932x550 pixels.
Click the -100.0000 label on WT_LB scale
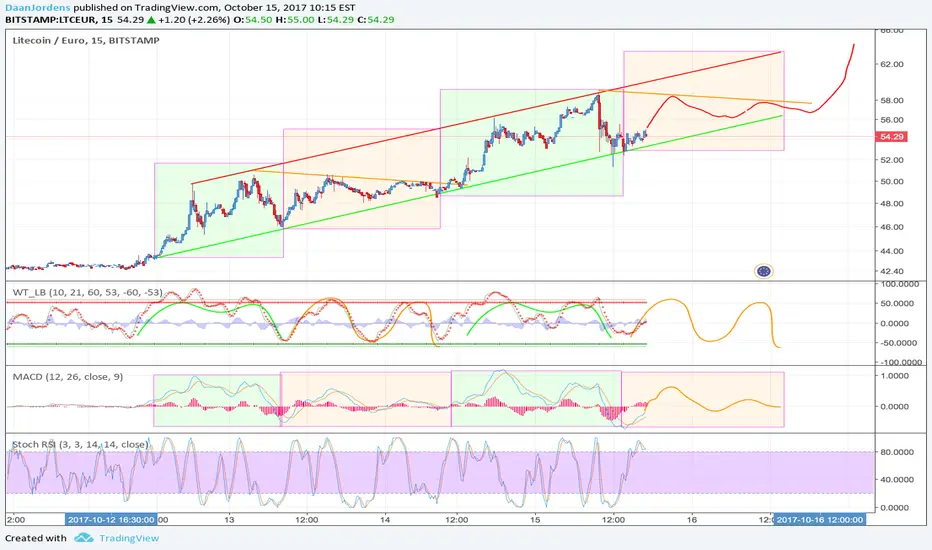(899, 362)
